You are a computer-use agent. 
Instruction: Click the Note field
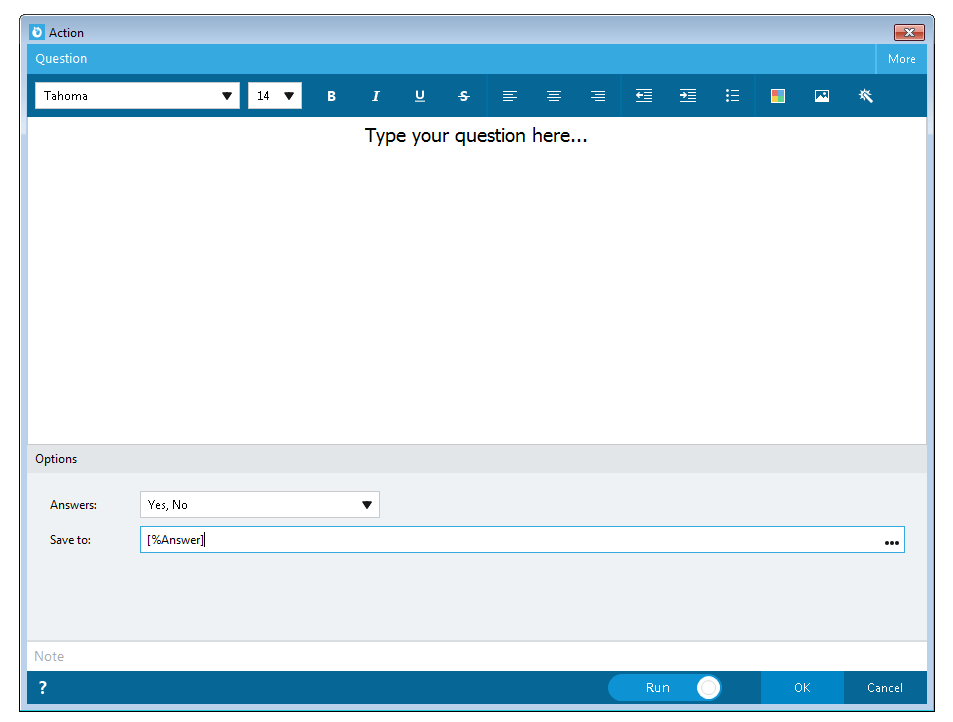click(x=476, y=656)
